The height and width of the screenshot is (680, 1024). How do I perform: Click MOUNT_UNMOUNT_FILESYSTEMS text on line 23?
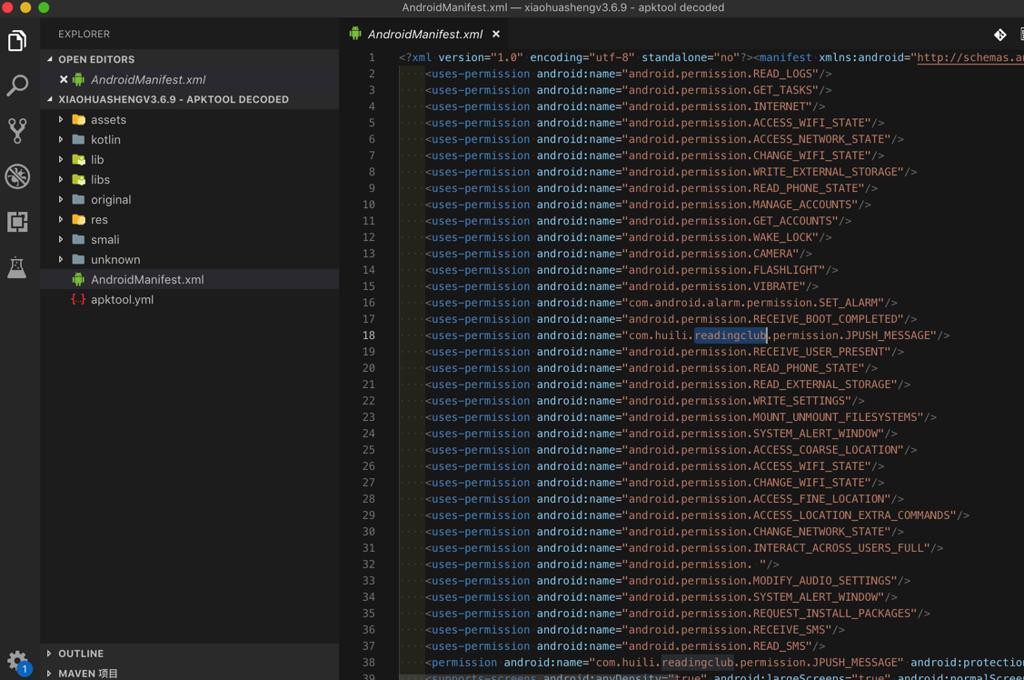click(x=835, y=417)
